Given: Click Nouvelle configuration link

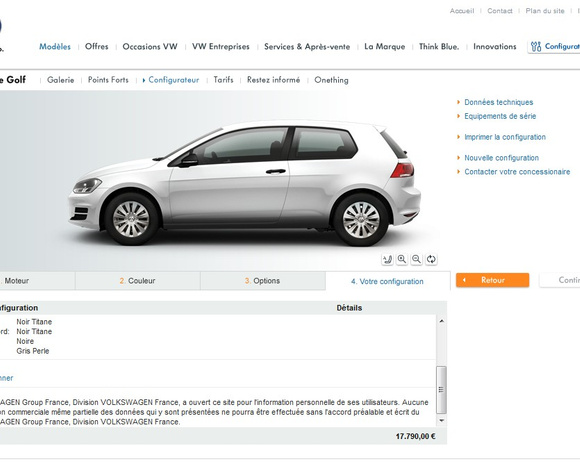Looking at the screenshot, I should (502, 158).
